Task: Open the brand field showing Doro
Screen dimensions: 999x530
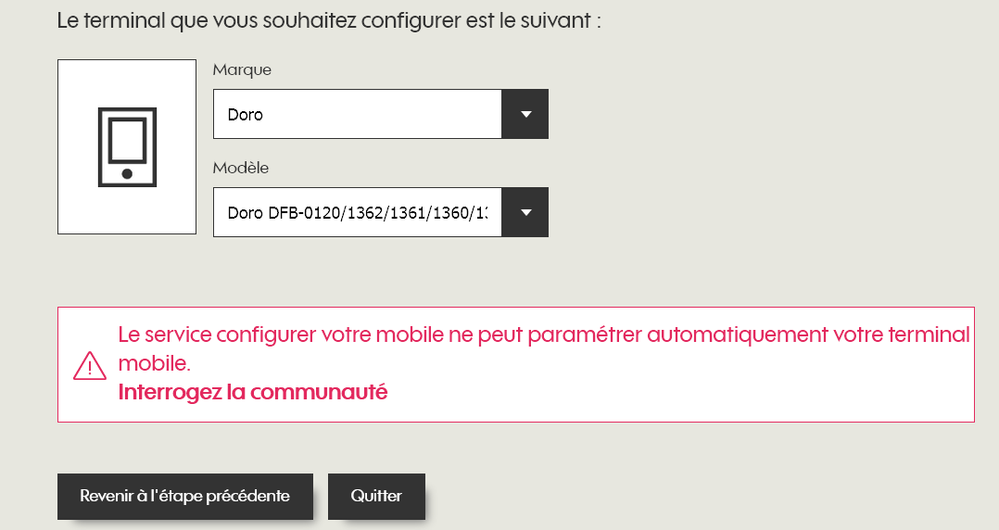Action: coord(357,114)
